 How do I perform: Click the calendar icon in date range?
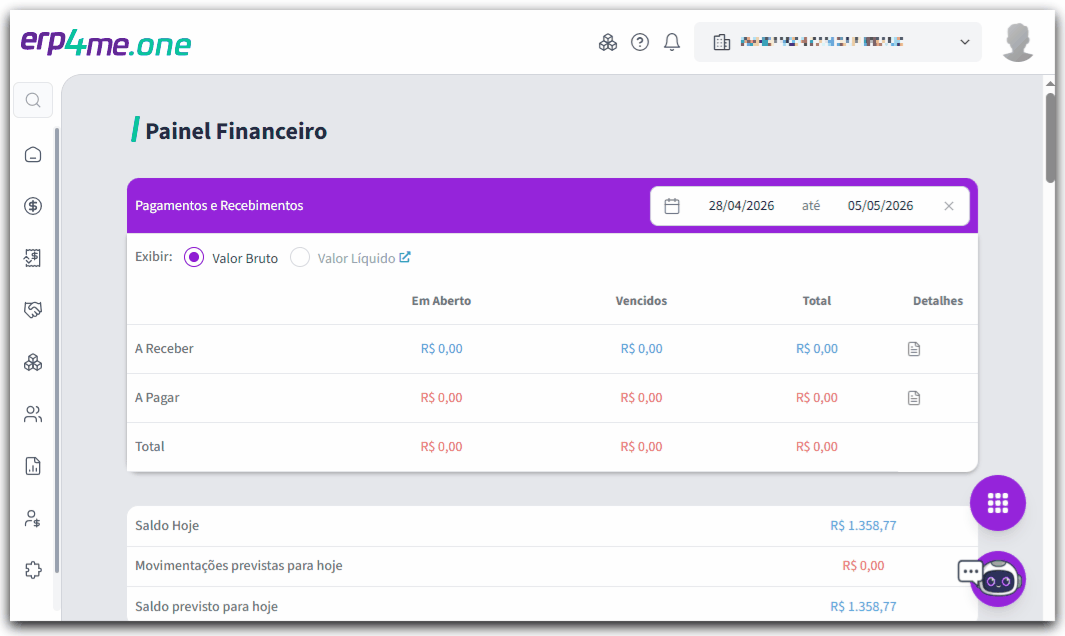point(672,206)
